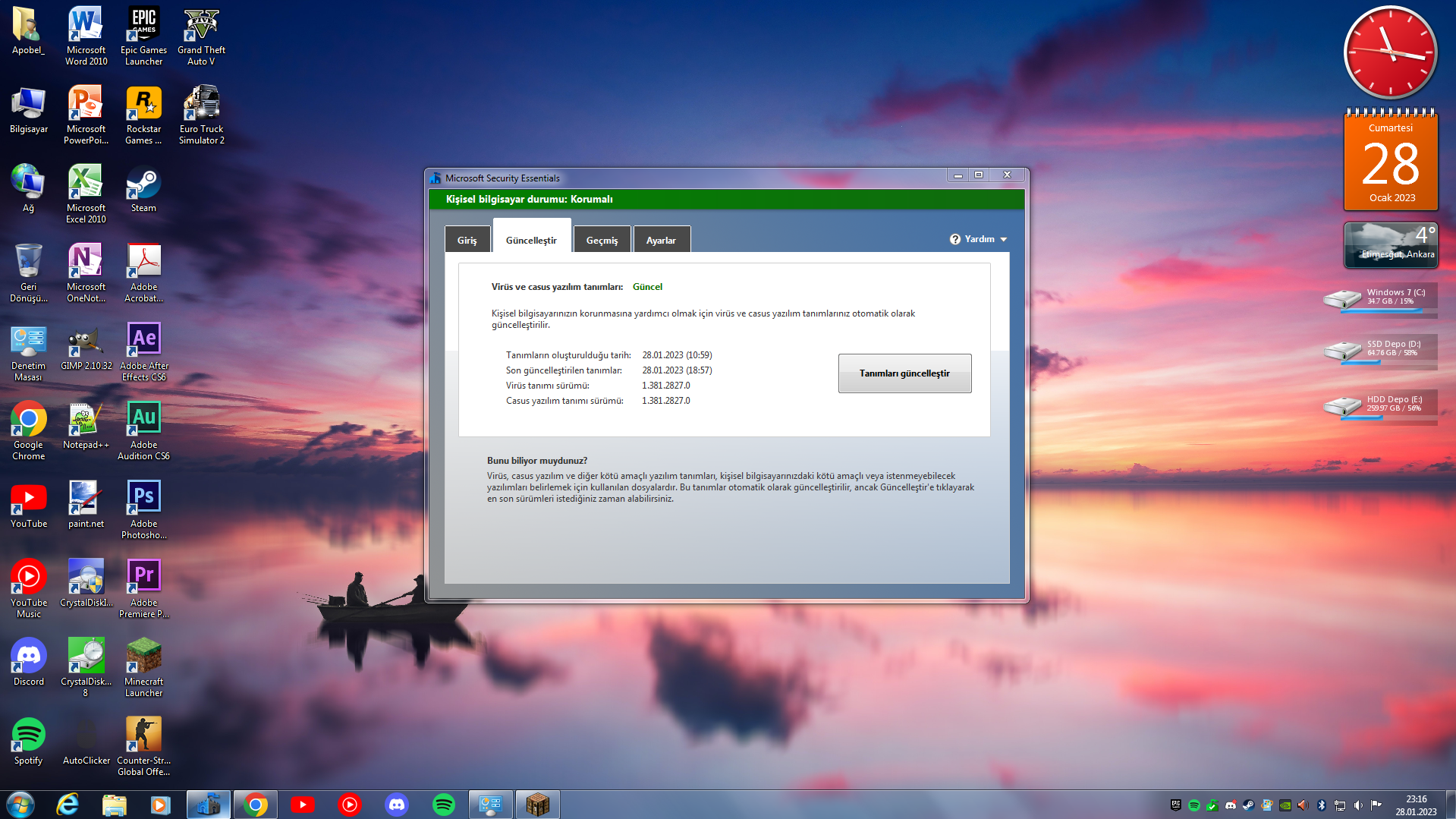Click the date 28.01.2023 (18:57)
This screenshot has height=819, width=1456.
pyautogui.click(x=677, y=370)
